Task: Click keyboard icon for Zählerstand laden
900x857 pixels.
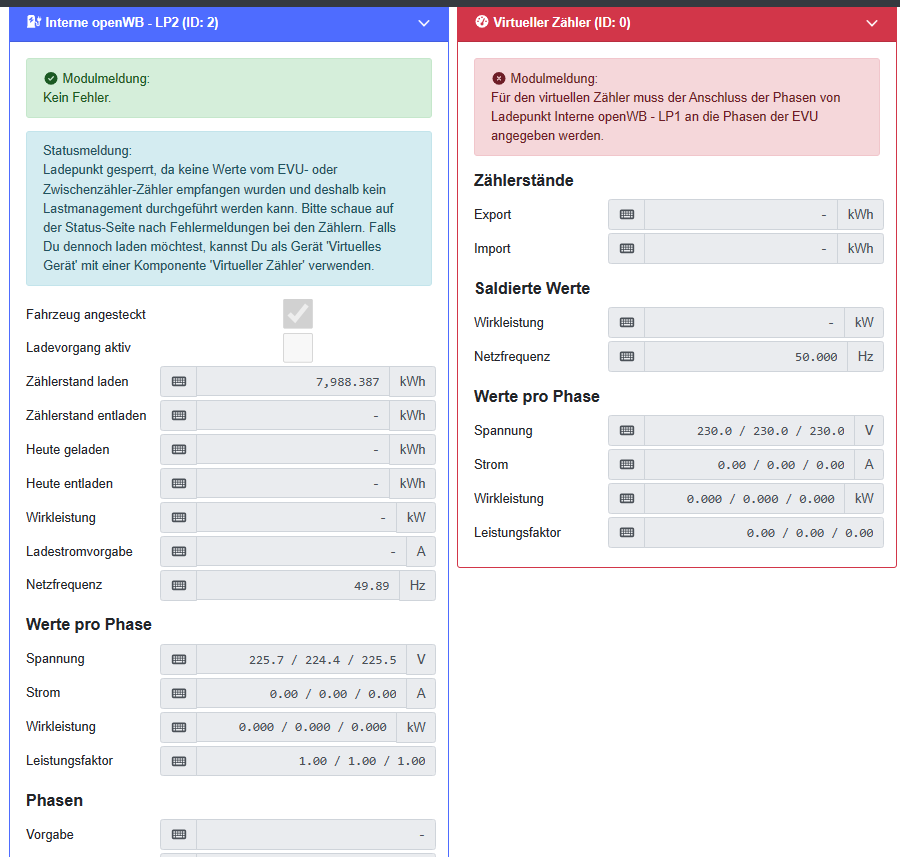Action: [x=179, y=382]
